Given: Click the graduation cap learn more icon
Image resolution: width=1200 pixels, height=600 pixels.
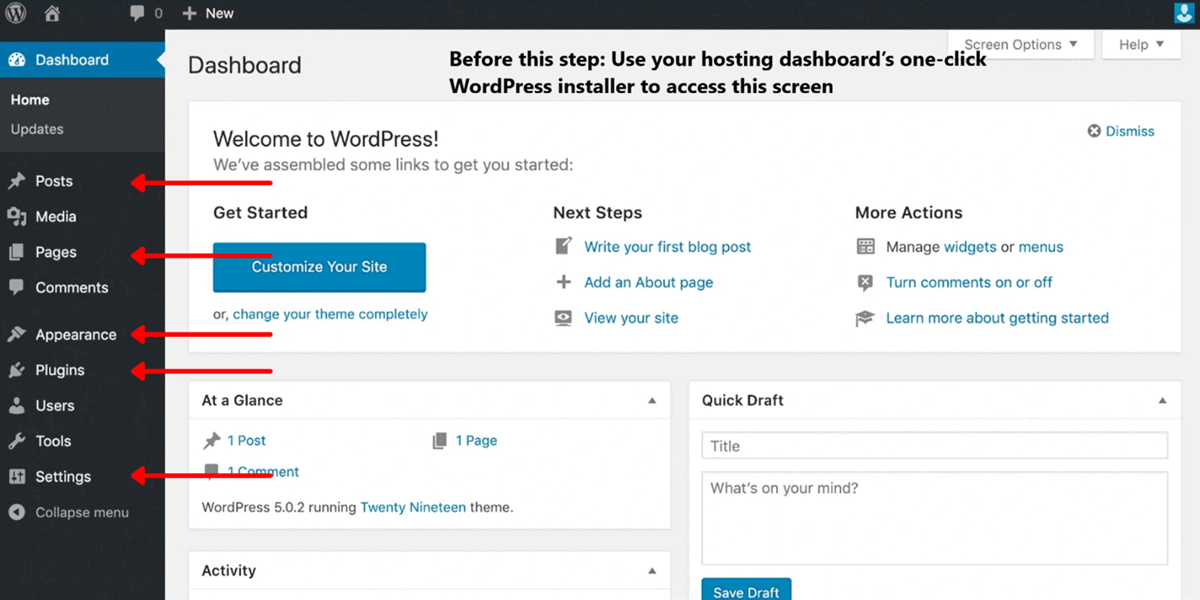Looking at the screenshot, I should click(x=866, y=318).
